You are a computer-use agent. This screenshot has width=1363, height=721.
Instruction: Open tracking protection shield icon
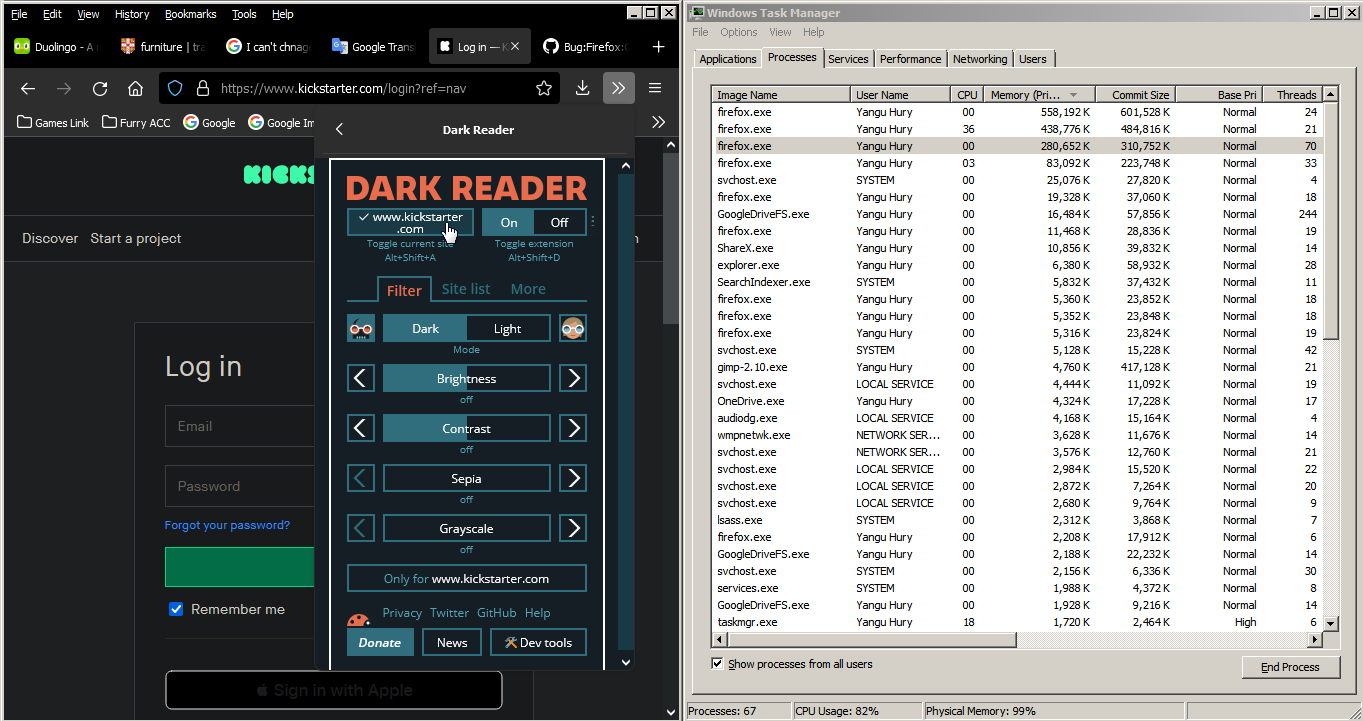[x=175, y=88]
